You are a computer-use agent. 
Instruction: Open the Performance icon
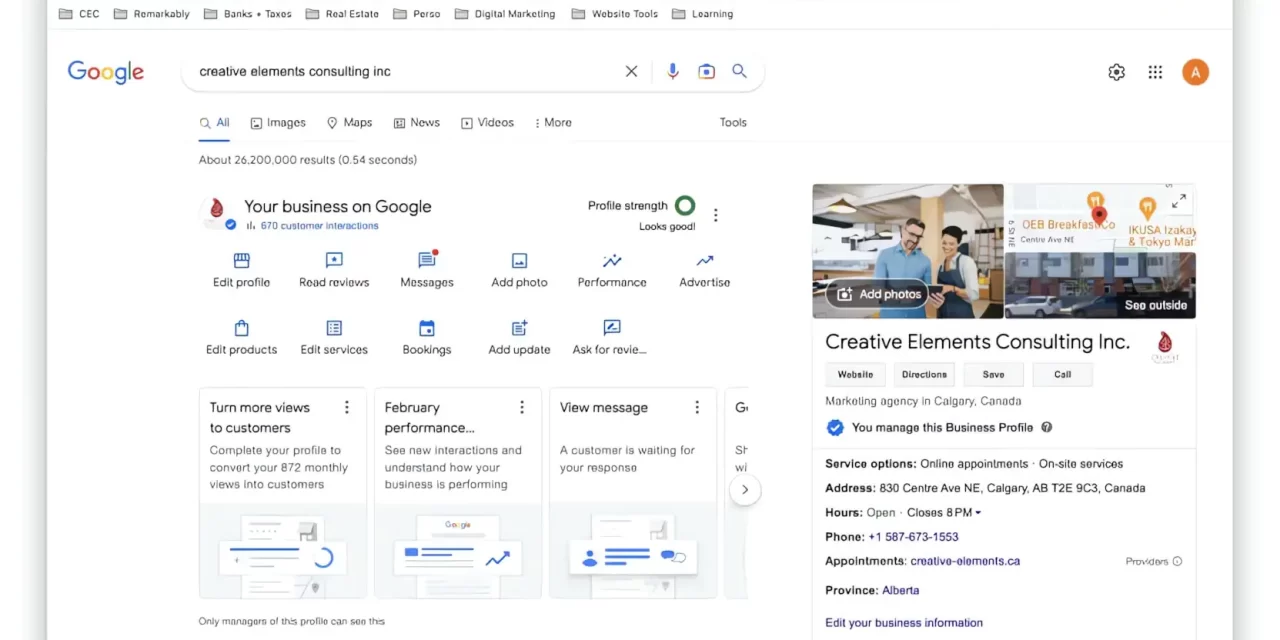612,261
